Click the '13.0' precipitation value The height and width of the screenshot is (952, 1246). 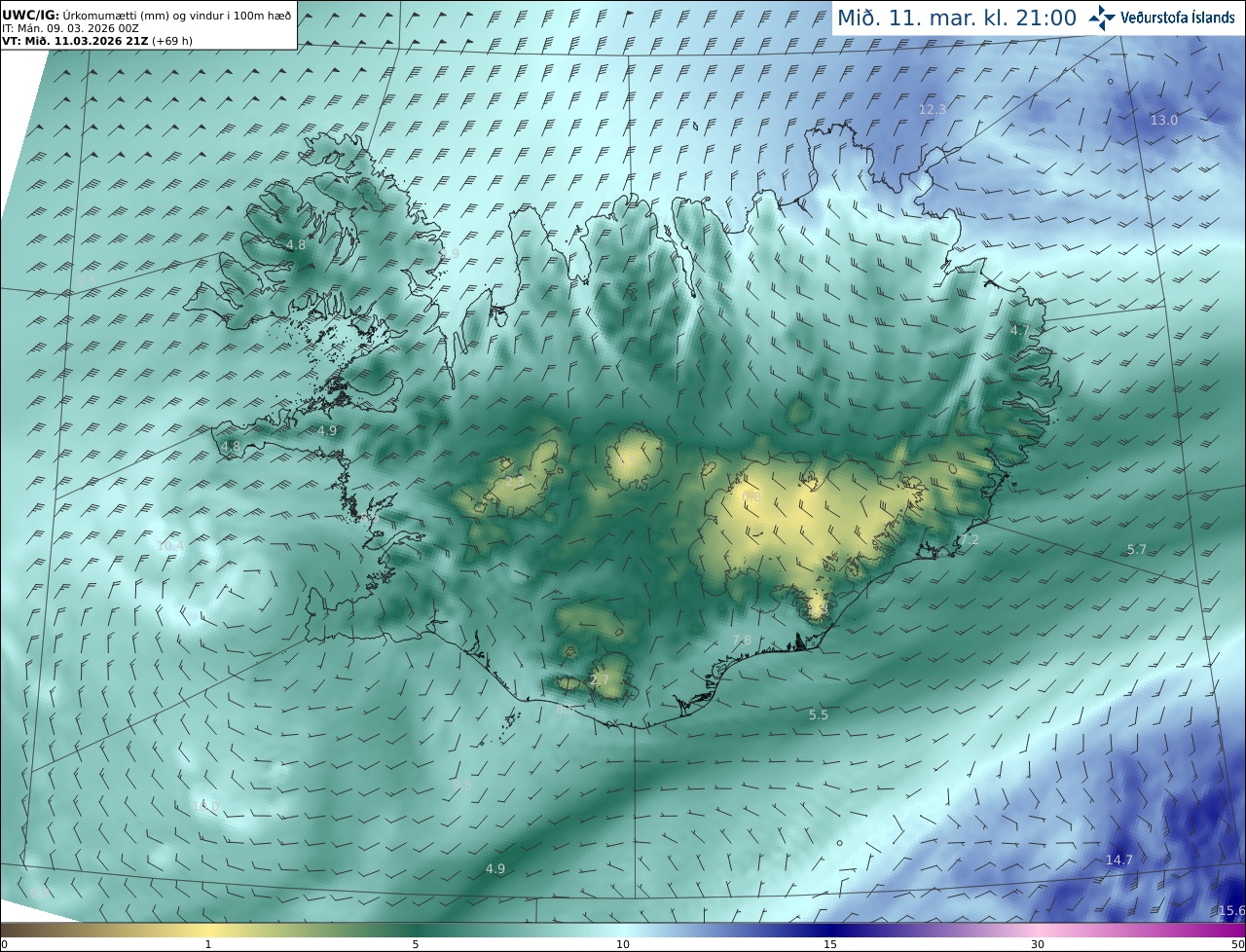click(1164, 120)
